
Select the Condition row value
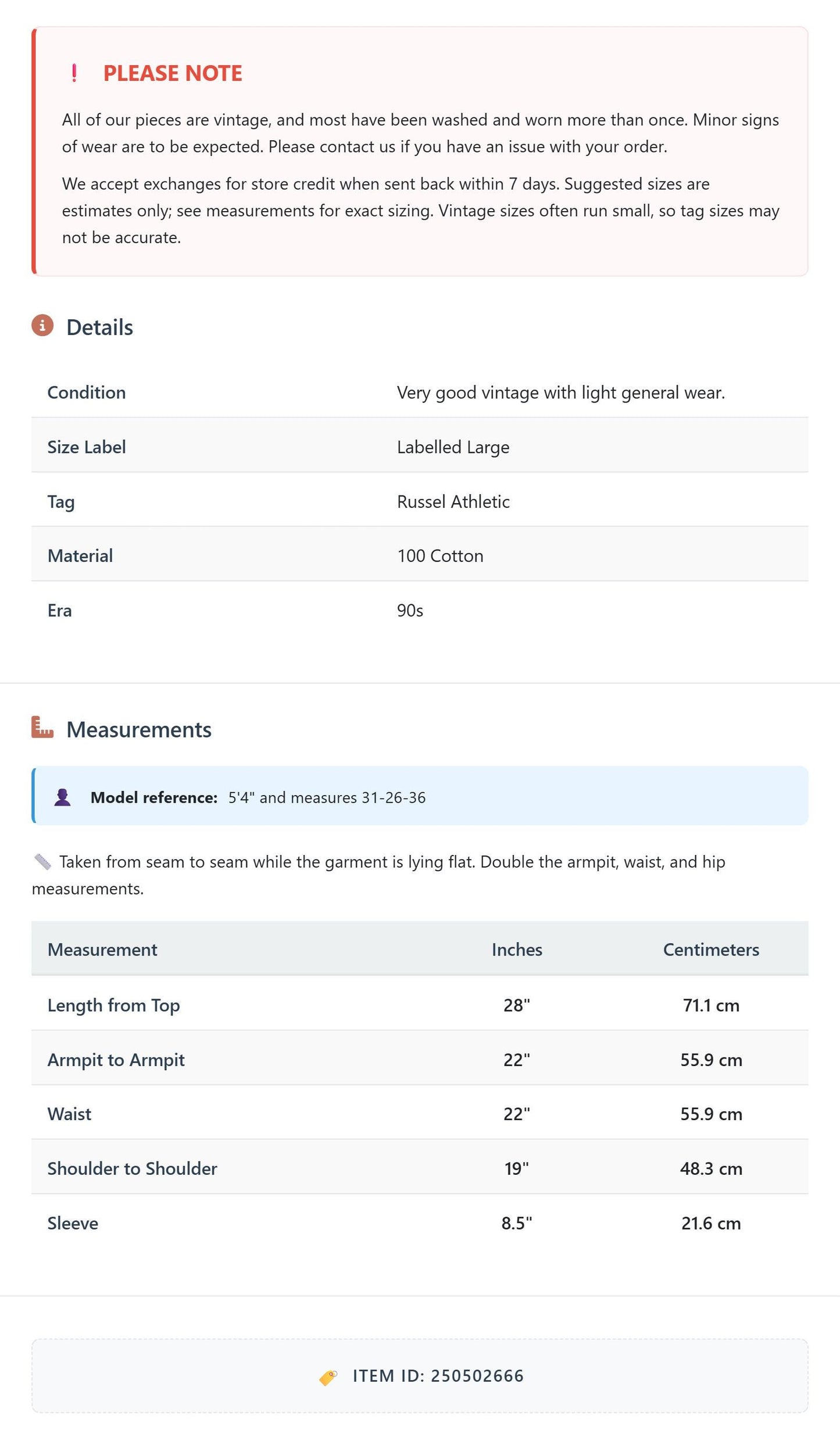[561, 393]
